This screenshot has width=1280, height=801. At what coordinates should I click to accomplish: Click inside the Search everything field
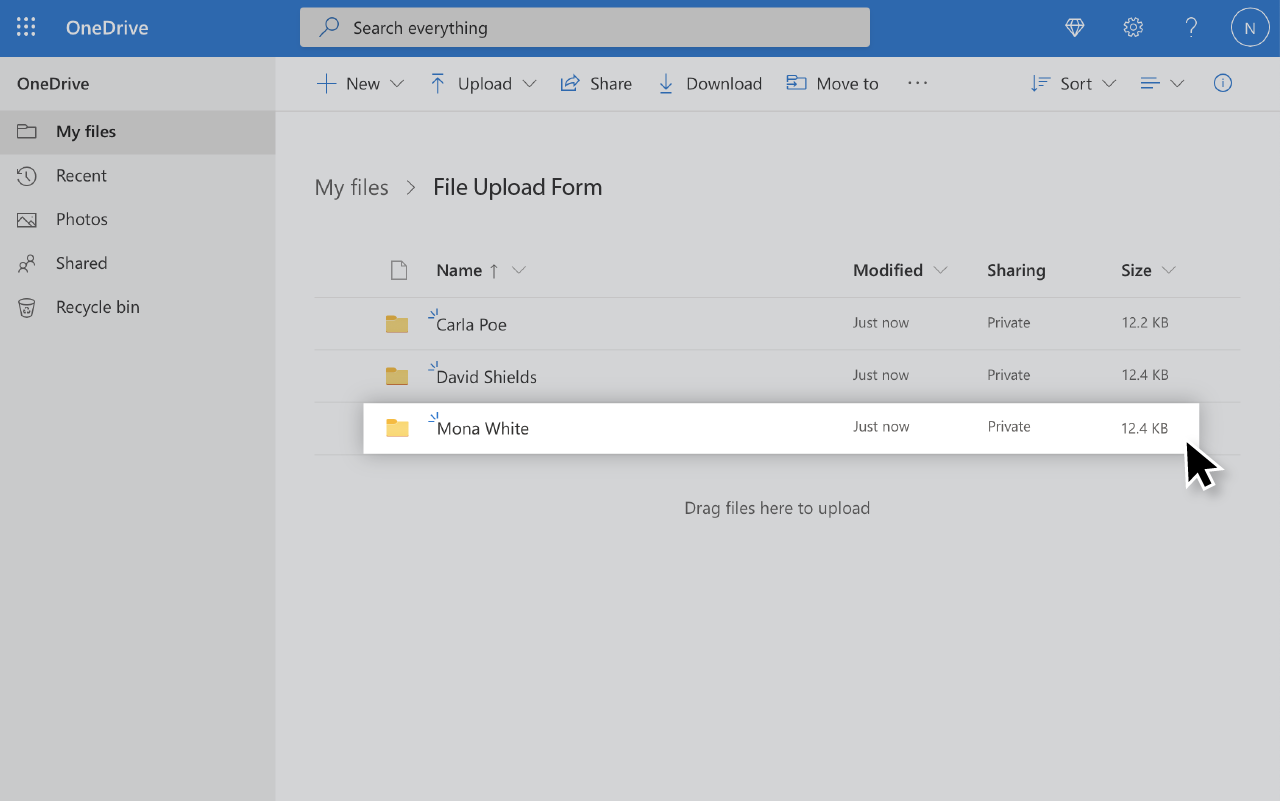584,27
